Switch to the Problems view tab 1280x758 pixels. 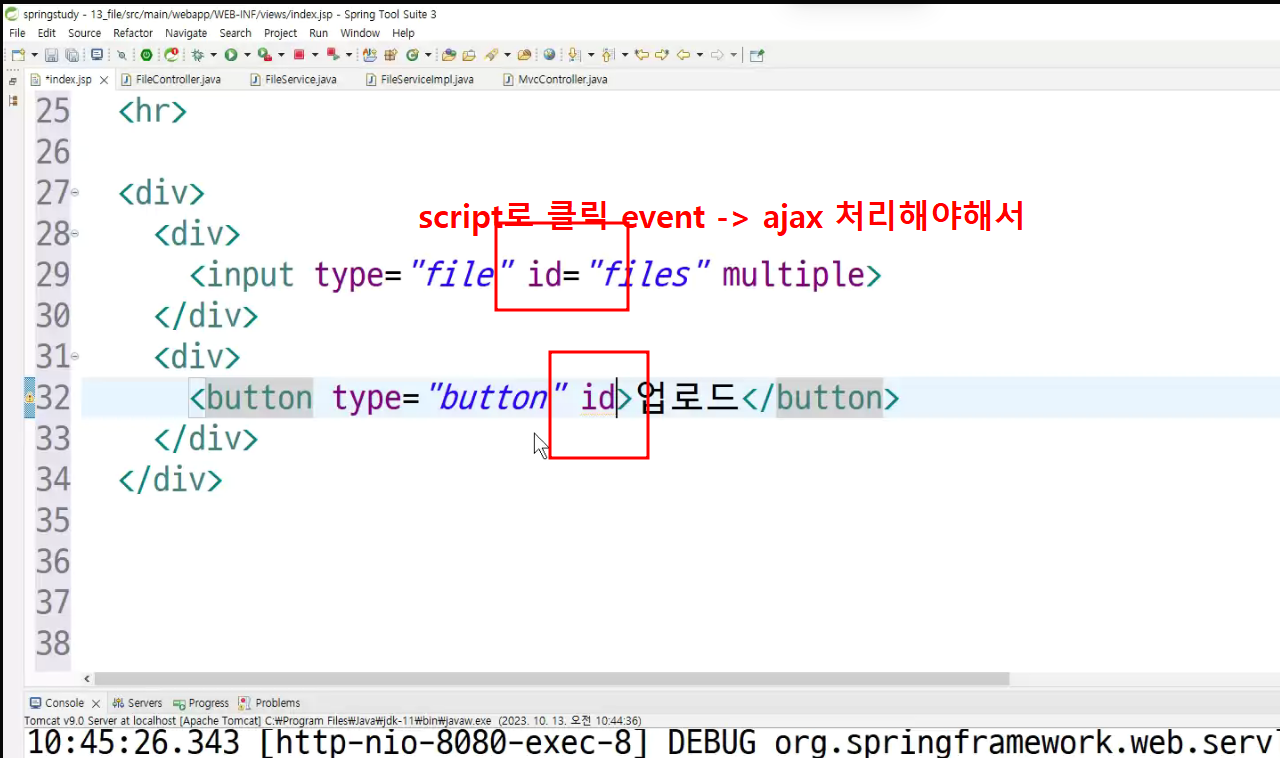[270, 703]
